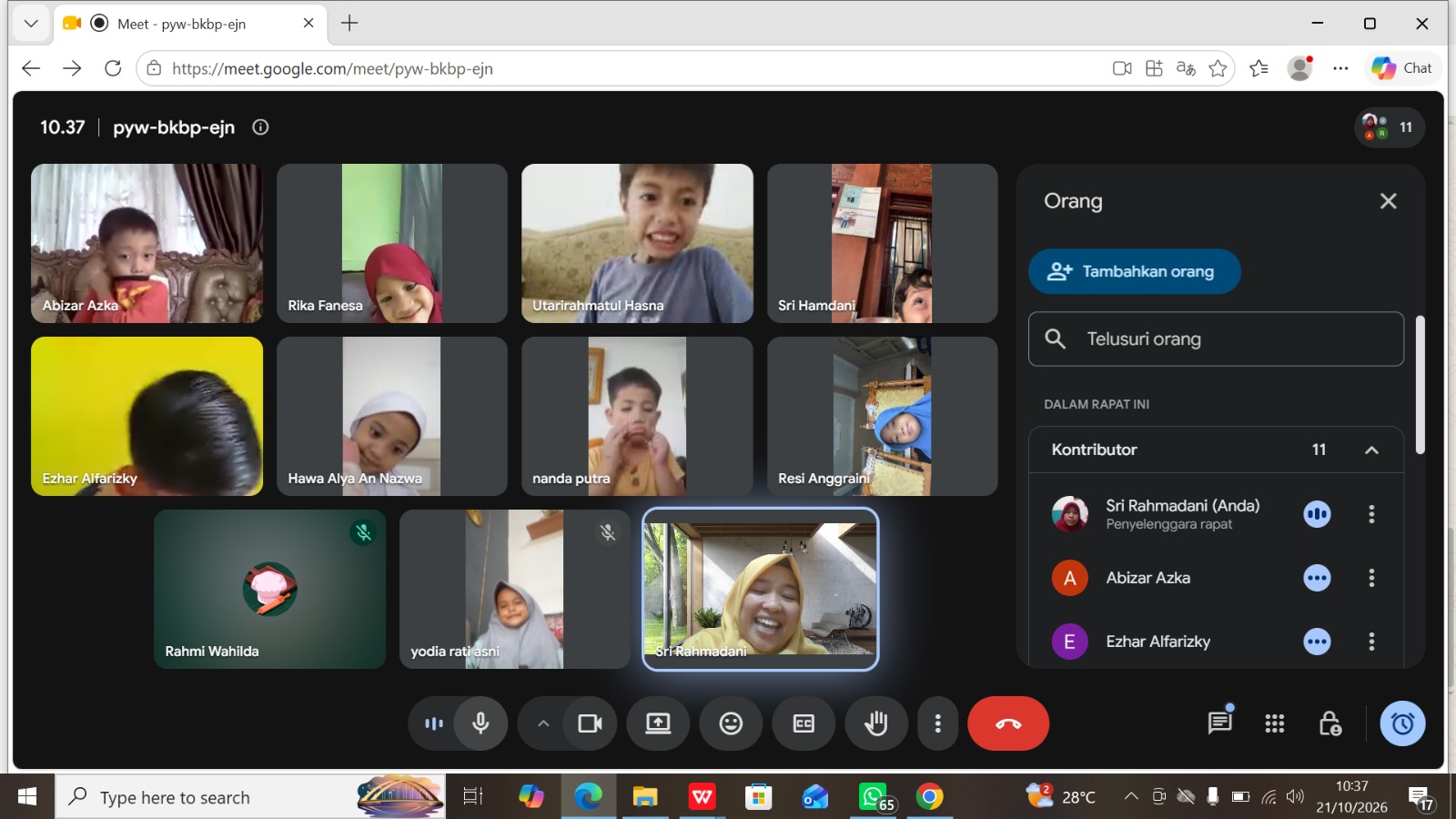
Task: Open site camera permission icon in address bar
Action: (1122, 68)
